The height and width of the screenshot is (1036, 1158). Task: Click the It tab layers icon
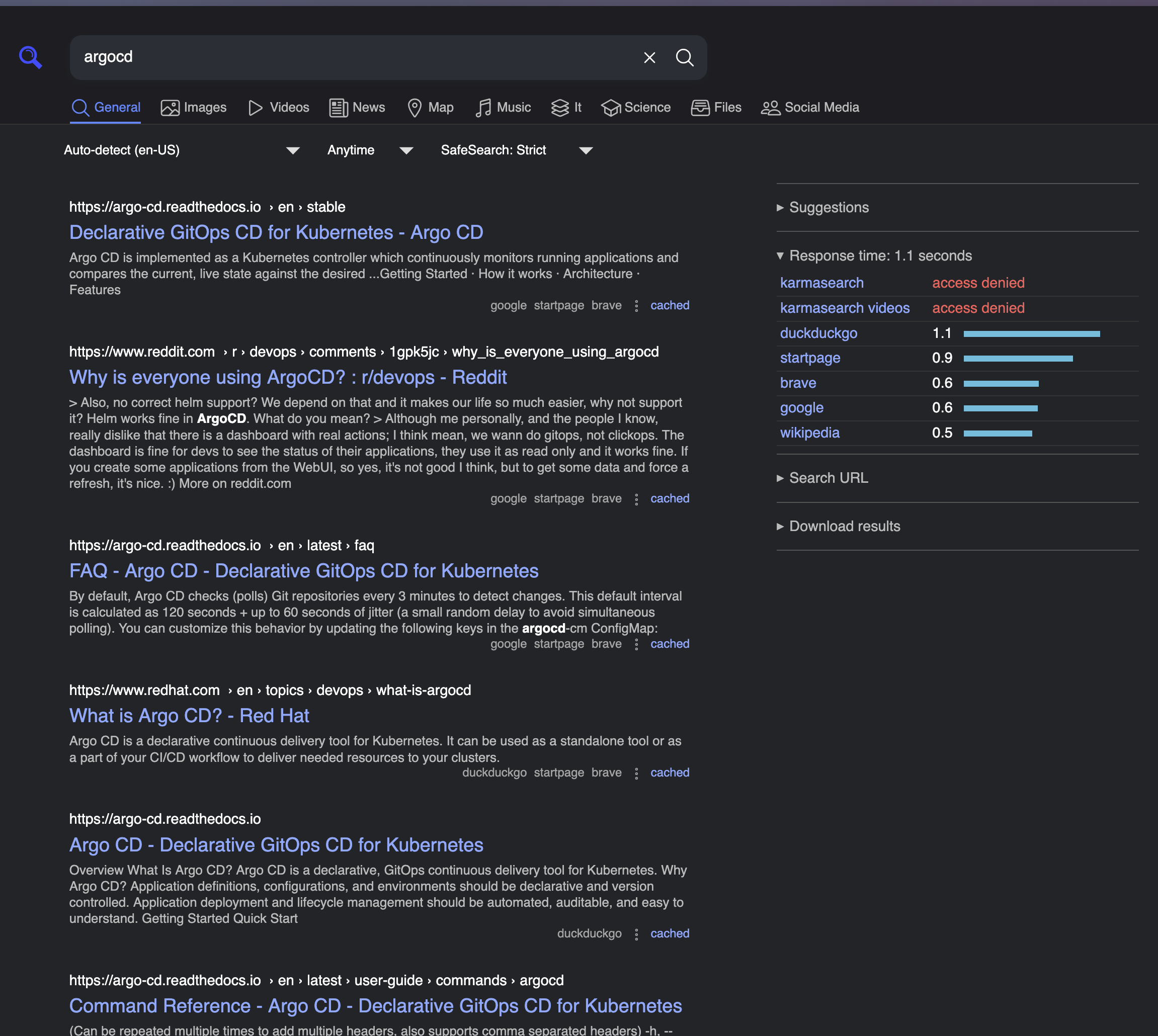tap(560, 108)
